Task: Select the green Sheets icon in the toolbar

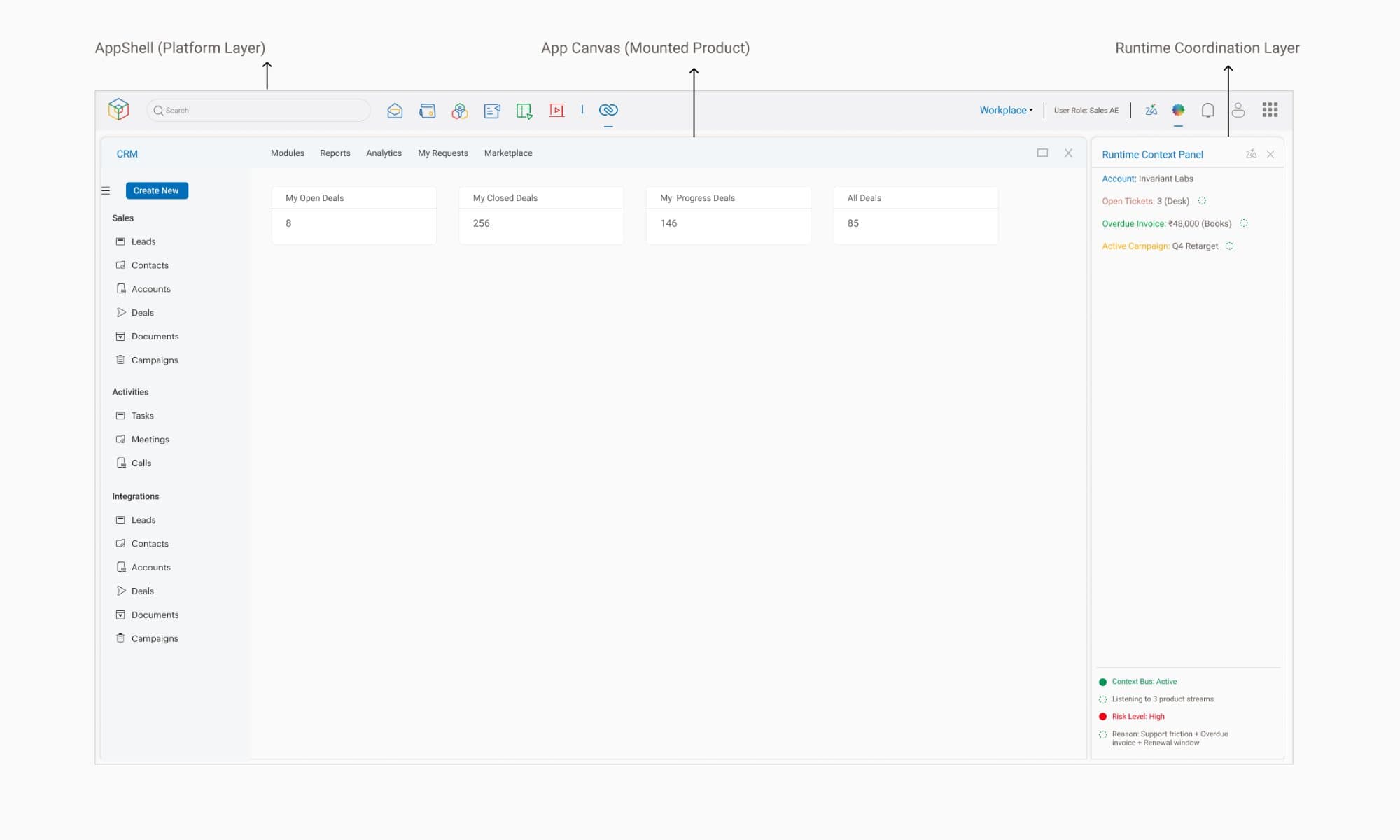Action: [524, 111]
